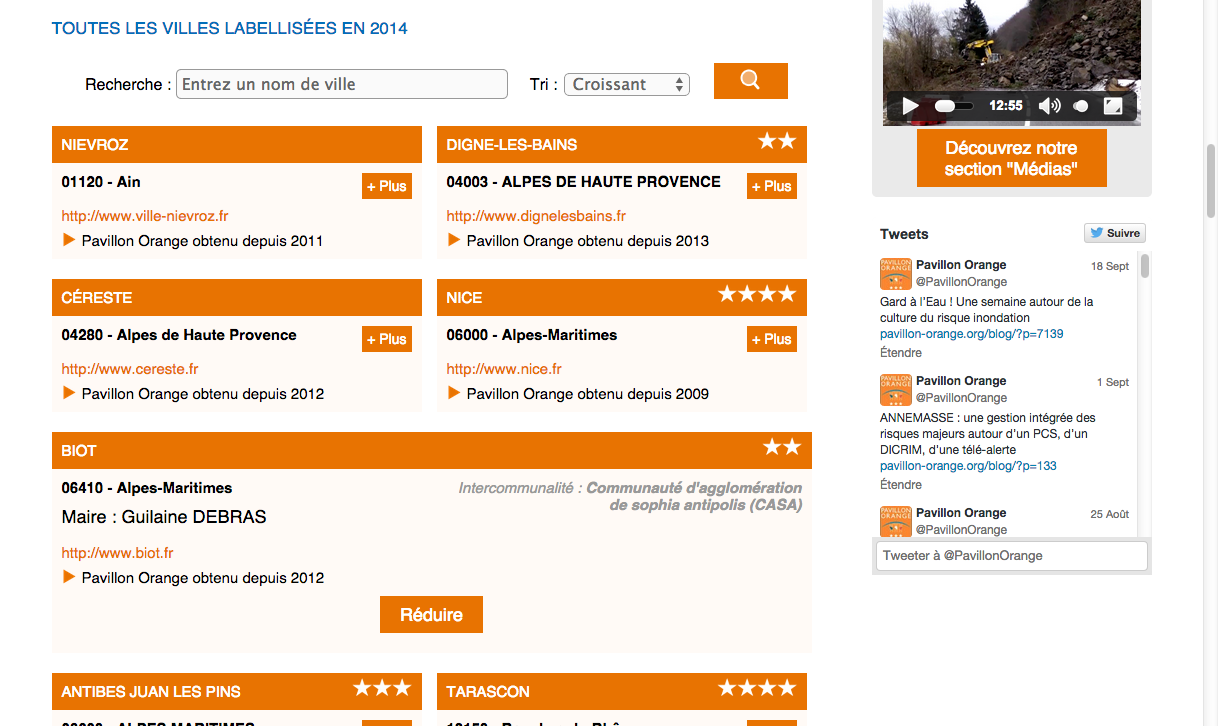Image resolution: width=1218 pixels, height=726 pixels.
Task: Mute the video with the speaker icon
Action: (1049, 105)
